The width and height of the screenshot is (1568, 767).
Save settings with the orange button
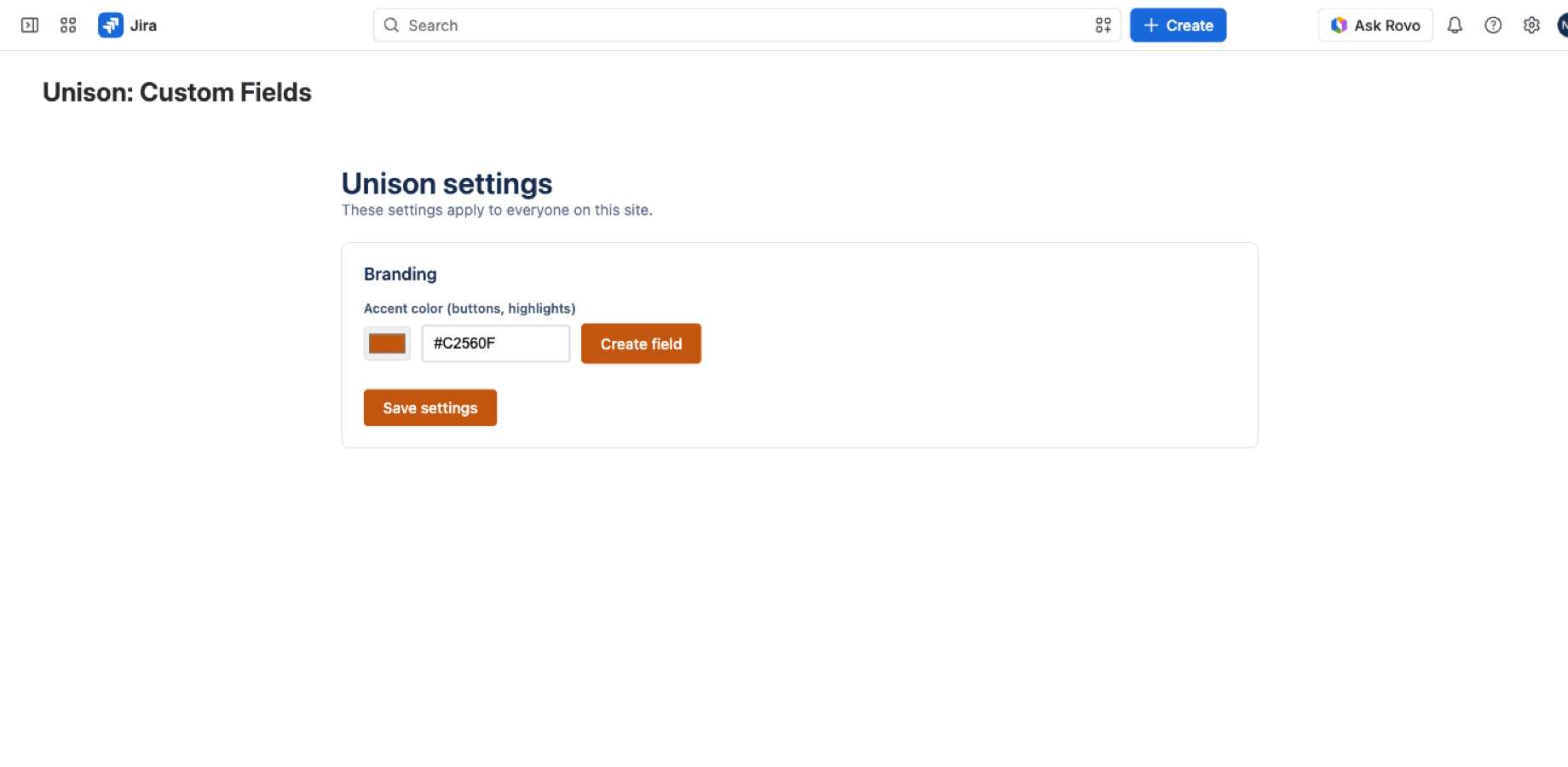[x=430, y=408]
